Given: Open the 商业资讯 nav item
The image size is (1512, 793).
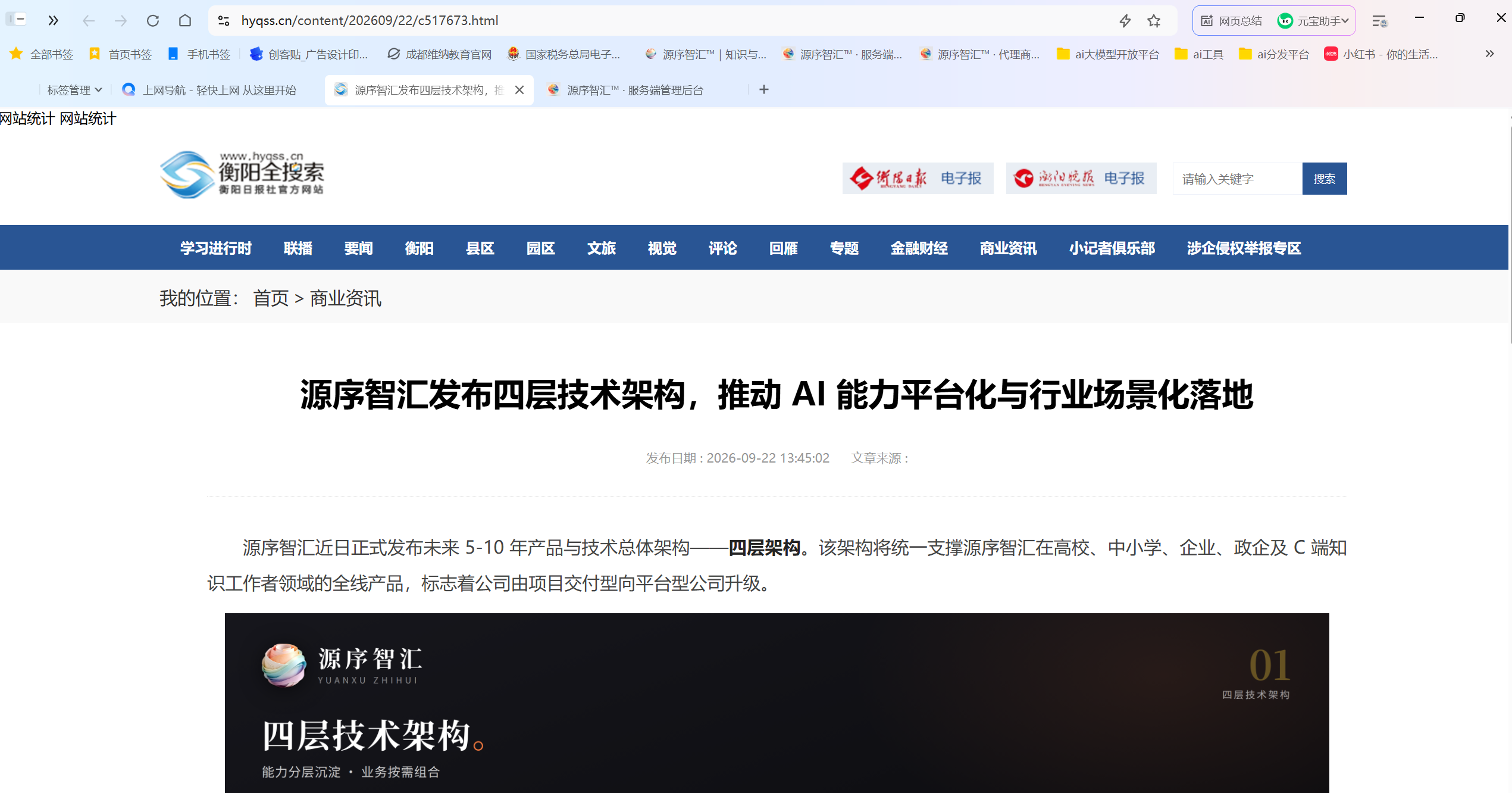Looking at the screenshot, I should coord(1009,248).
